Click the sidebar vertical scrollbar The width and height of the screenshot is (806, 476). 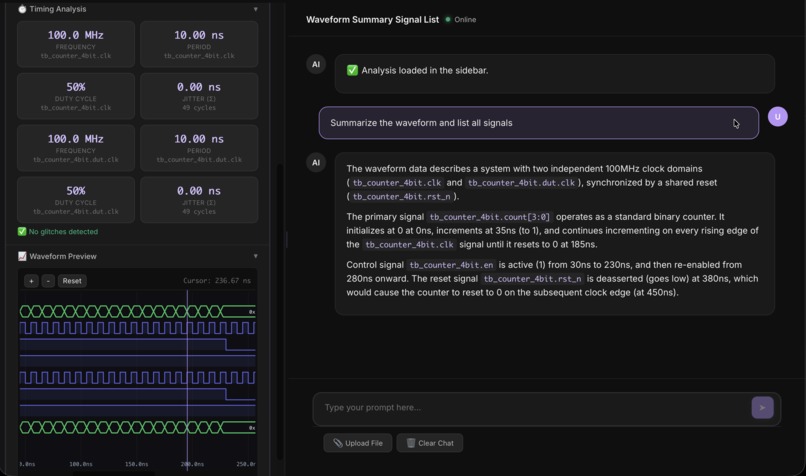280,311
